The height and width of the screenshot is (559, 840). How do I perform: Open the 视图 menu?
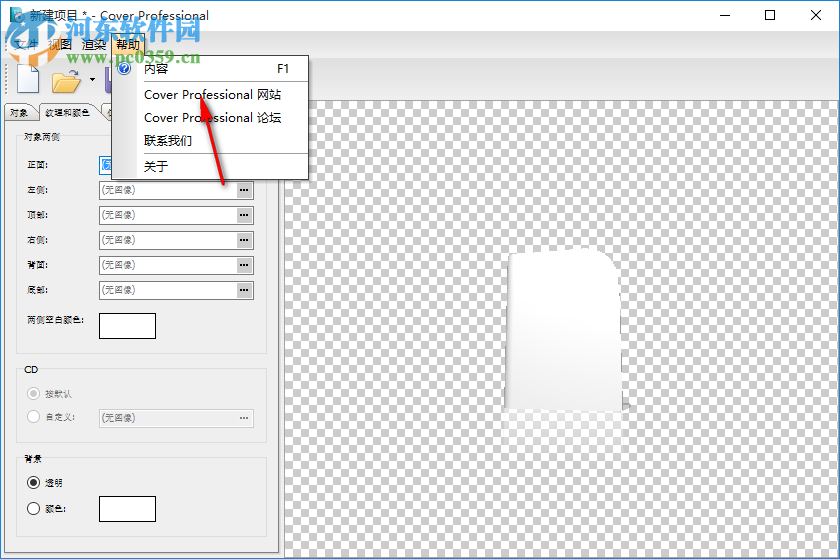pyautogui.click(x=59, y=44)
